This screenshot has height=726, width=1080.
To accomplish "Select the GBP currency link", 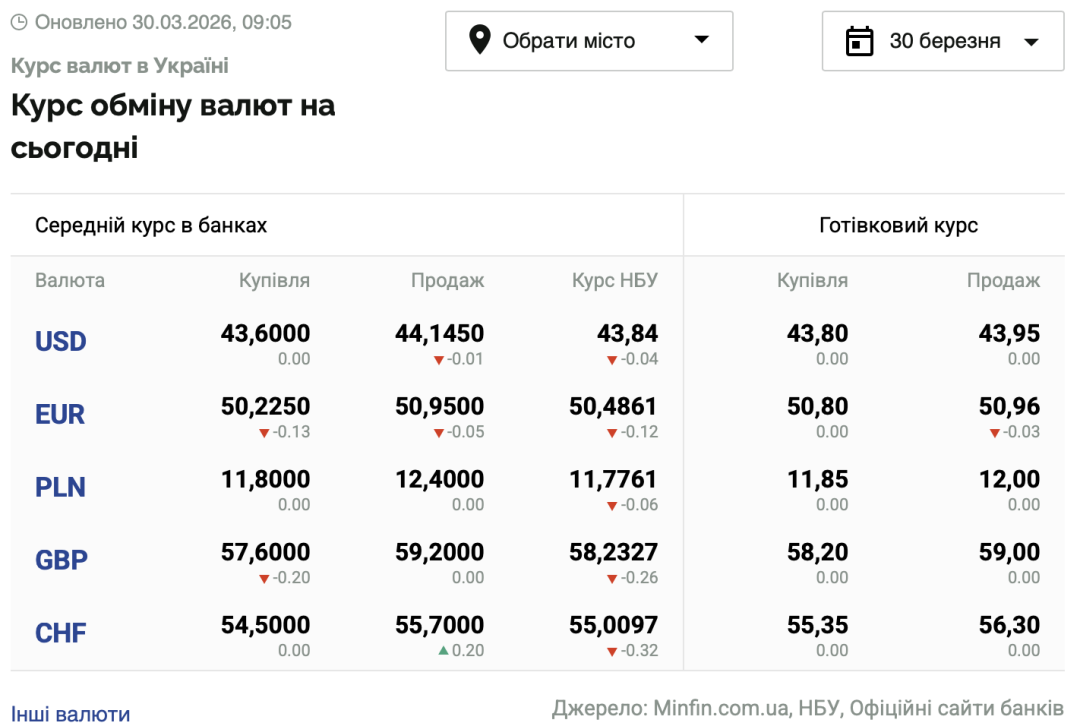I will pos(61,560).
